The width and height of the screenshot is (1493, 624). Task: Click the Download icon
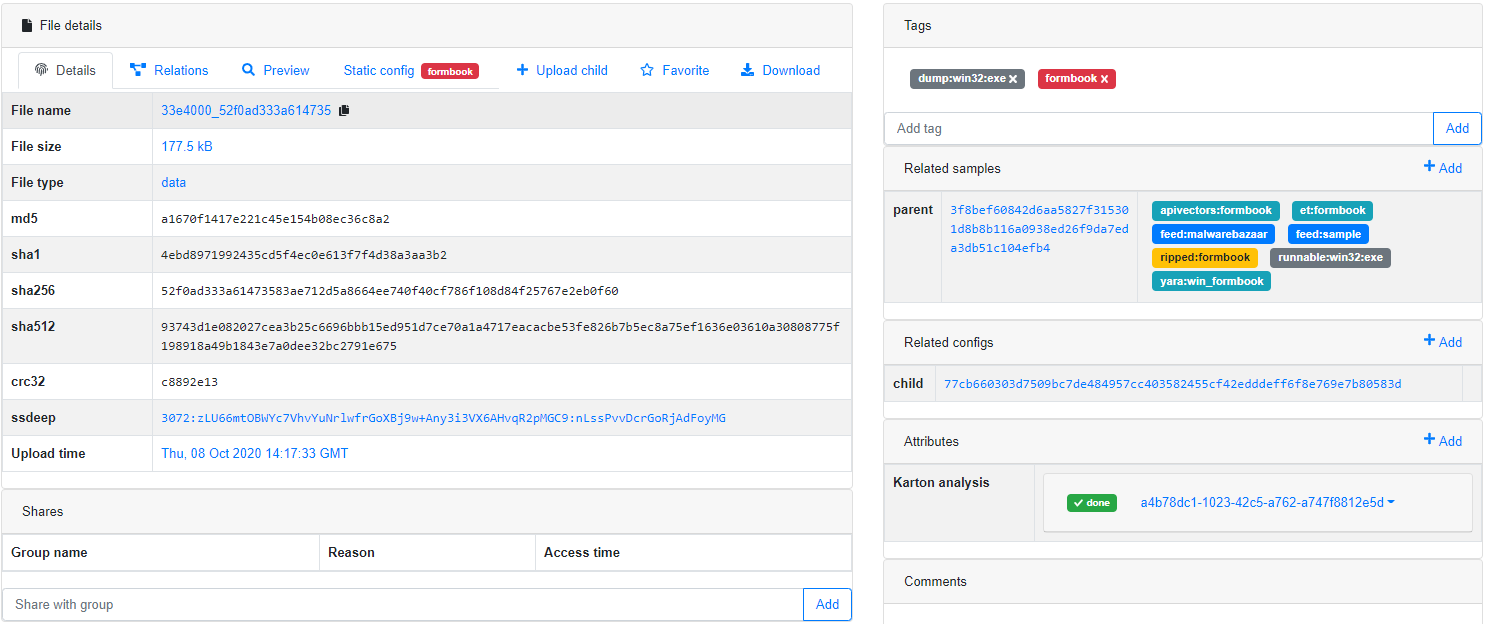point(747,70)
